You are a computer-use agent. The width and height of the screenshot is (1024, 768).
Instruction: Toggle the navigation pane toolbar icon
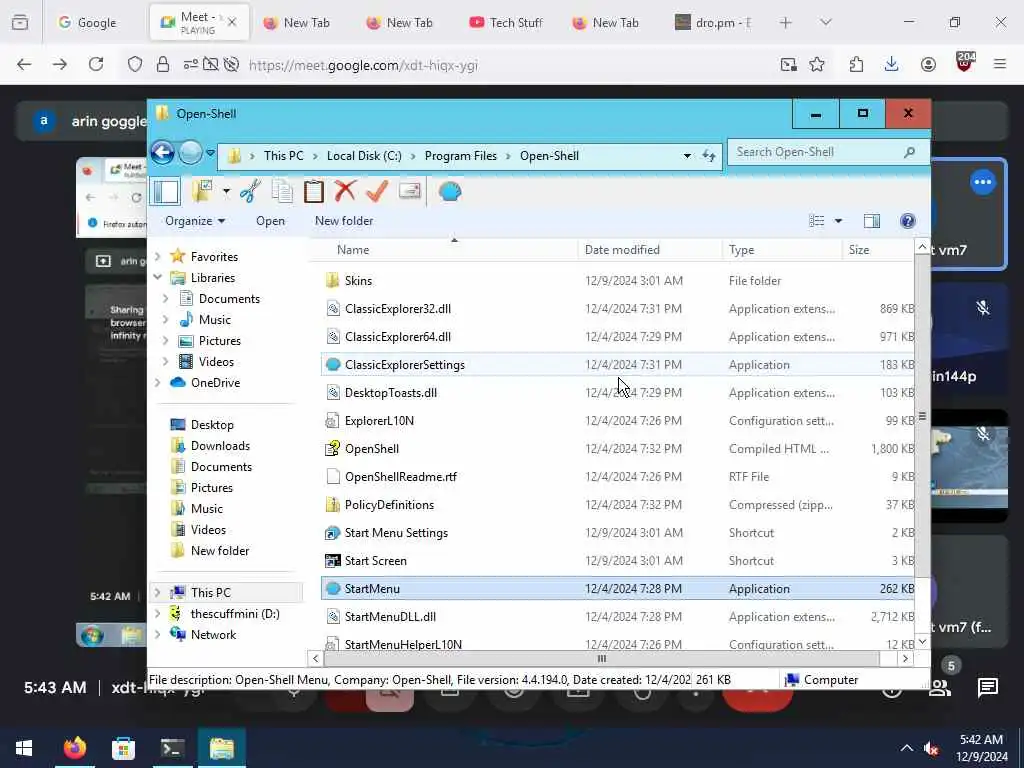point(165,192)
